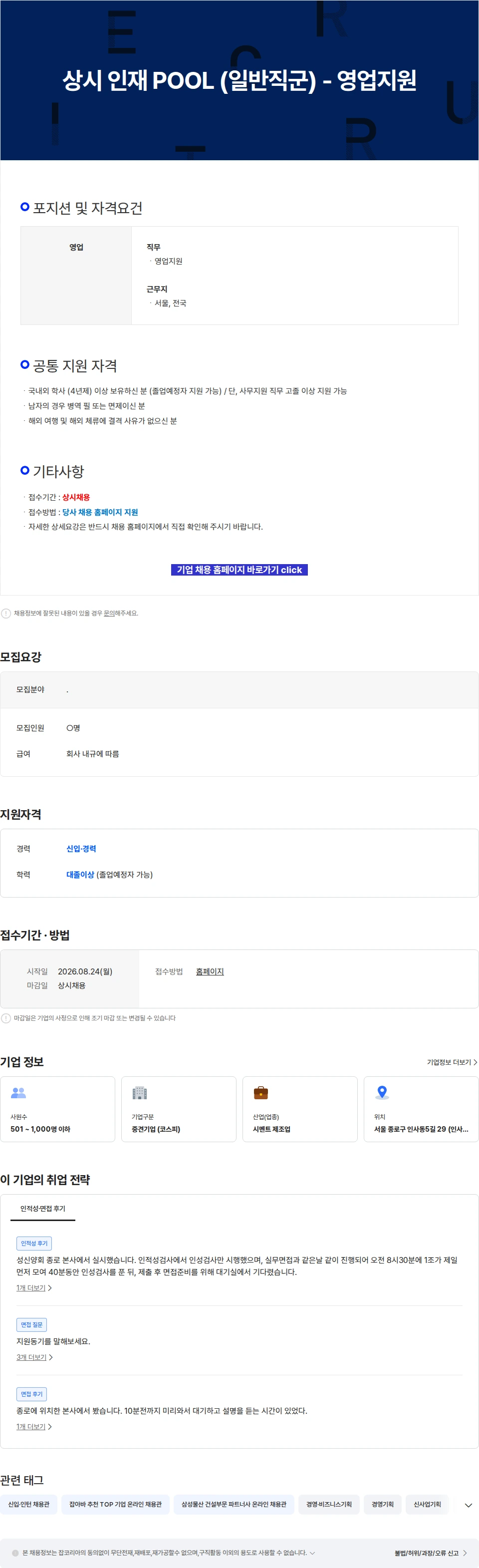Click the 면접 후기 badge
This screenshot has height=1568, width=479.
click(x=31, y=1394)
